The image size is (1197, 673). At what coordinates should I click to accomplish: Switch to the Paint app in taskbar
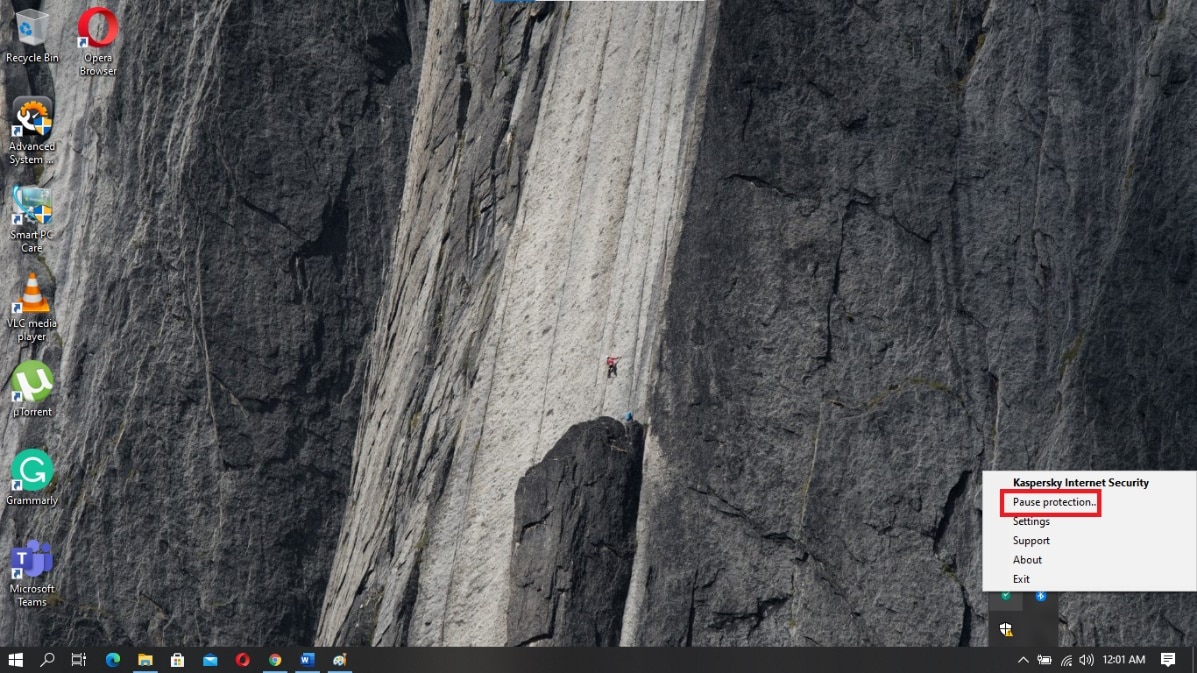(x=340, y=660)
